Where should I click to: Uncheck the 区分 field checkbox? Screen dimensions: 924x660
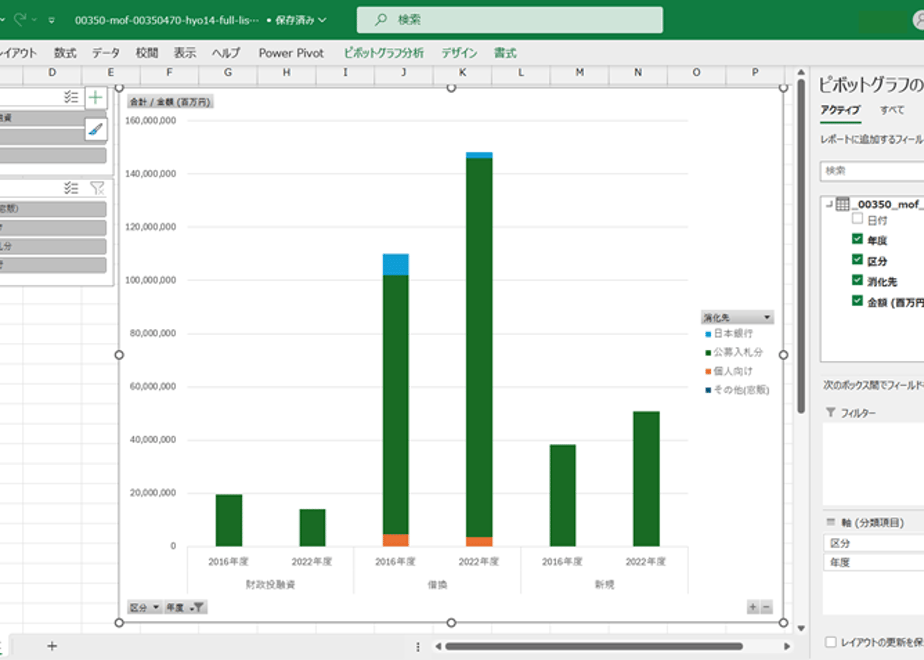click(x=857, y=260)
